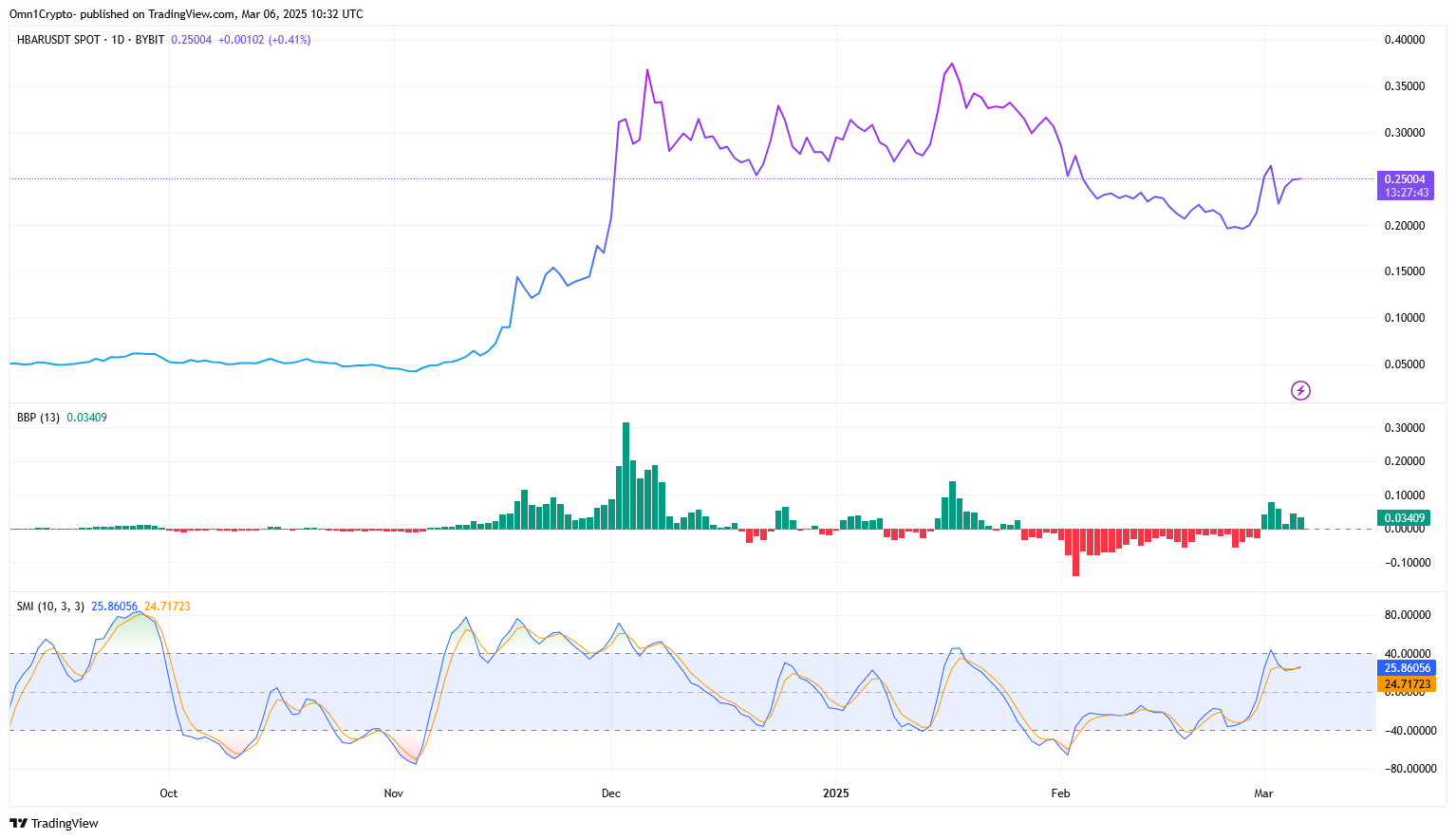Select the HBARUSDT SPOT symbol label
The width and height of the screenshot is (1456, 840).
[x=59, y=40]
